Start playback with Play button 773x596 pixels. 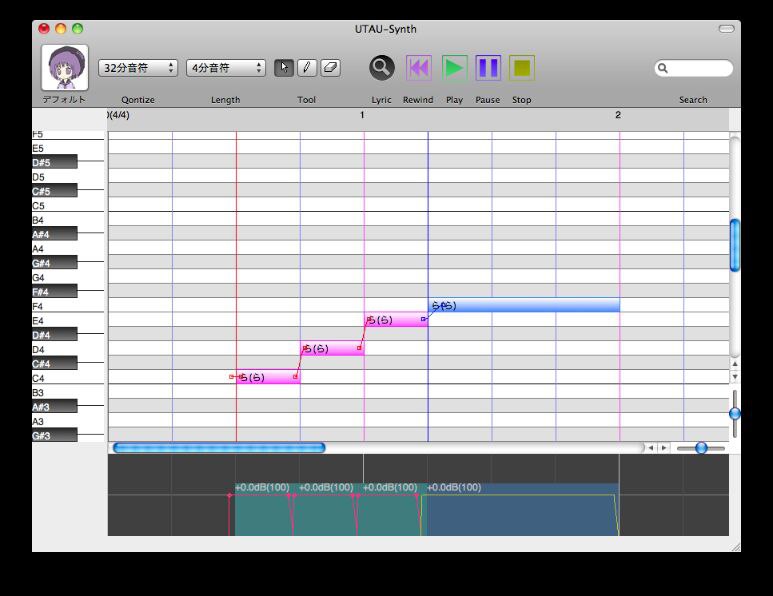pos(454,68)
